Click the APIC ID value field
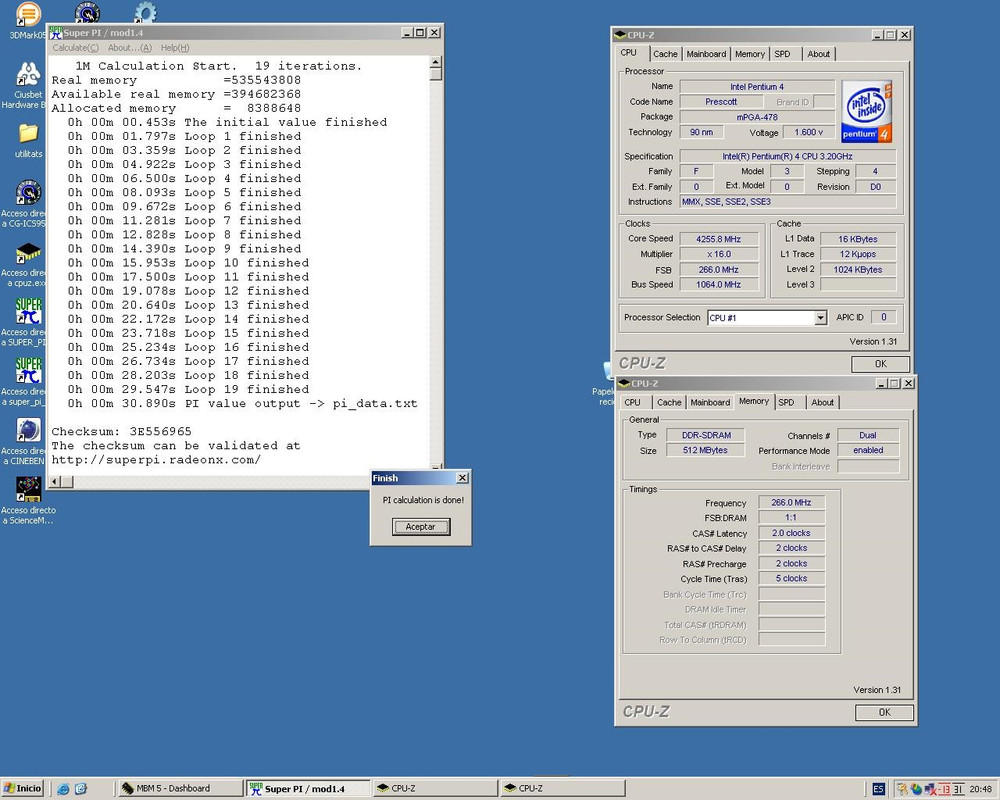Image resolution: width=1000 pixels, height=800 pixels. click(883, 317)
